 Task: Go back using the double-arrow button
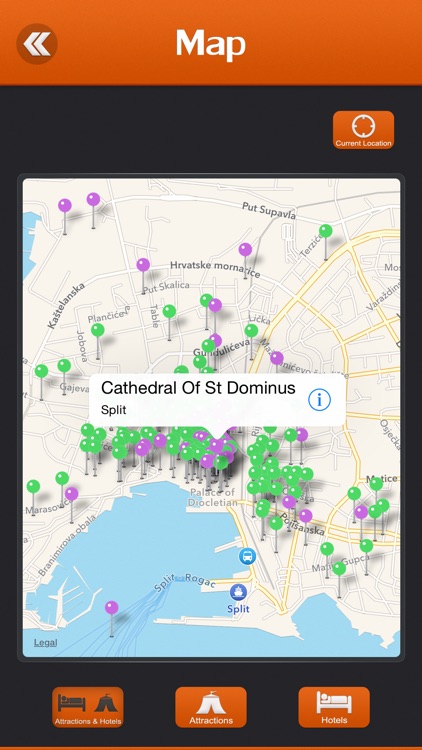(x=37, y=44)
